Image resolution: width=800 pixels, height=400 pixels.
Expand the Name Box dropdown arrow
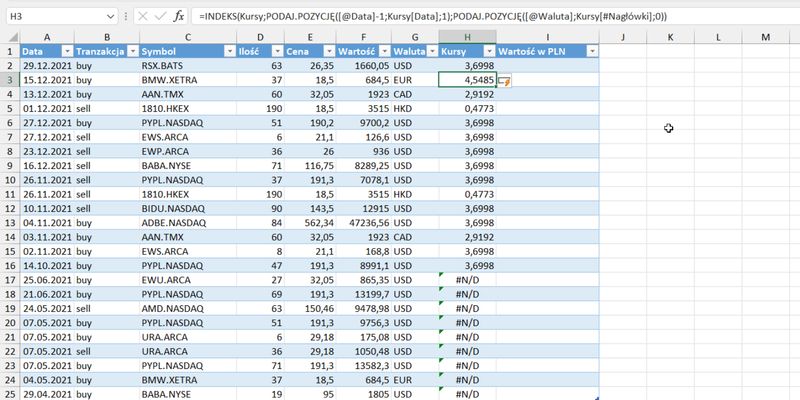[112, 16]
